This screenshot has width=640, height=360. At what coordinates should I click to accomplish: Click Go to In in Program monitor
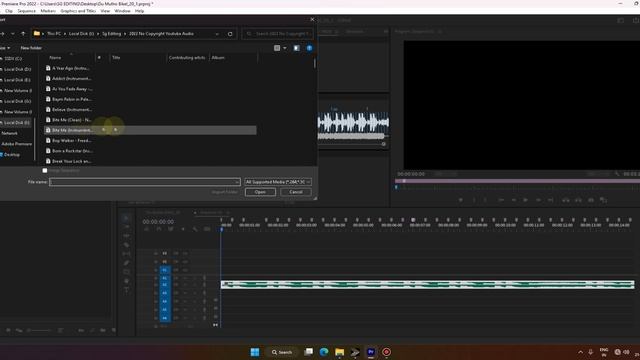pyautogui.click(x=501, y=200)
